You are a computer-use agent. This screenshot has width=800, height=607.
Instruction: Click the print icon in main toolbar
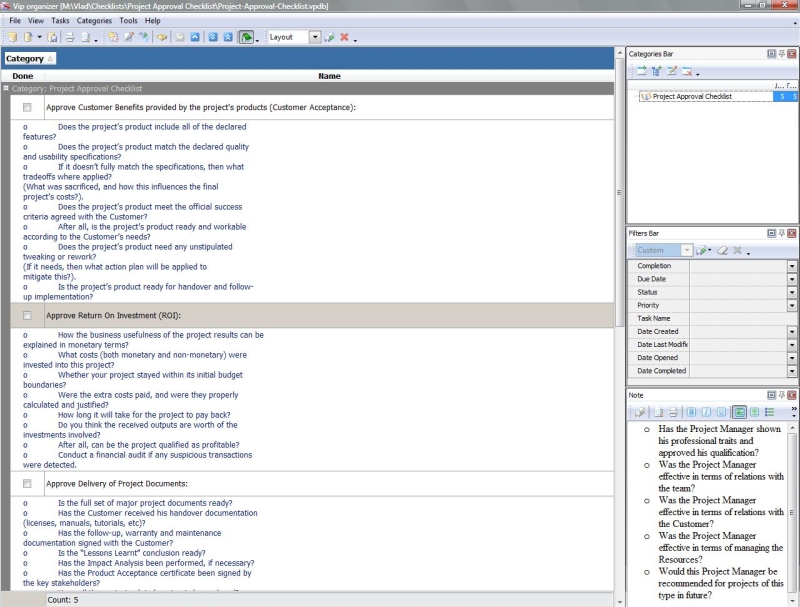tap(70, 37)
